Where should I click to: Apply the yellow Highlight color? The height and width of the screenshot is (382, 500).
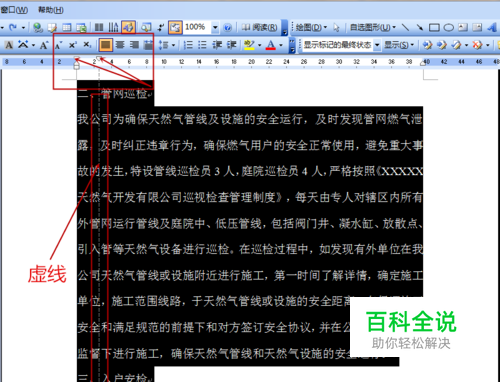[249, 45]
